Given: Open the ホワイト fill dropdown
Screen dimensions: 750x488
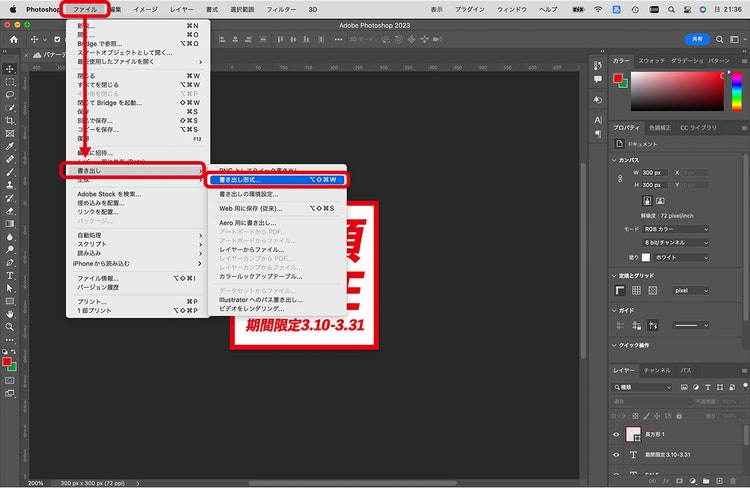Looking at the screenshot, I should [682, 257].
